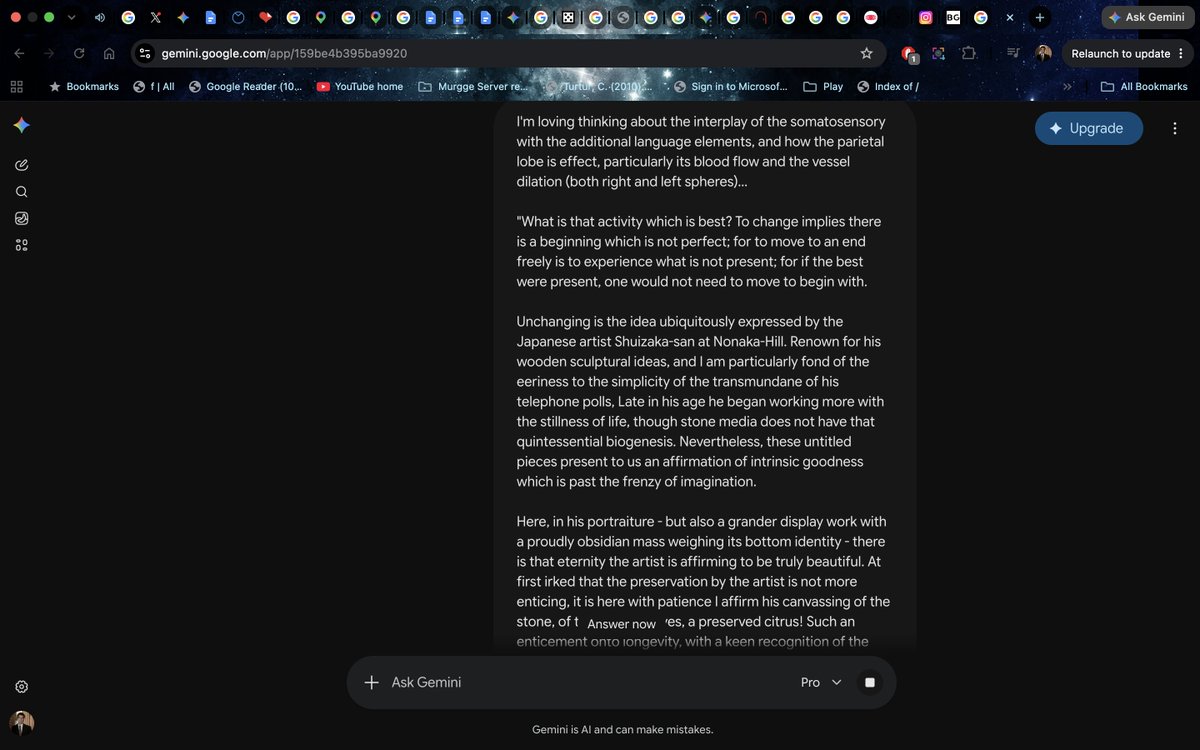Click Relaunch to update button
Screen dimensions: 1200x750
click(1120, 53)
